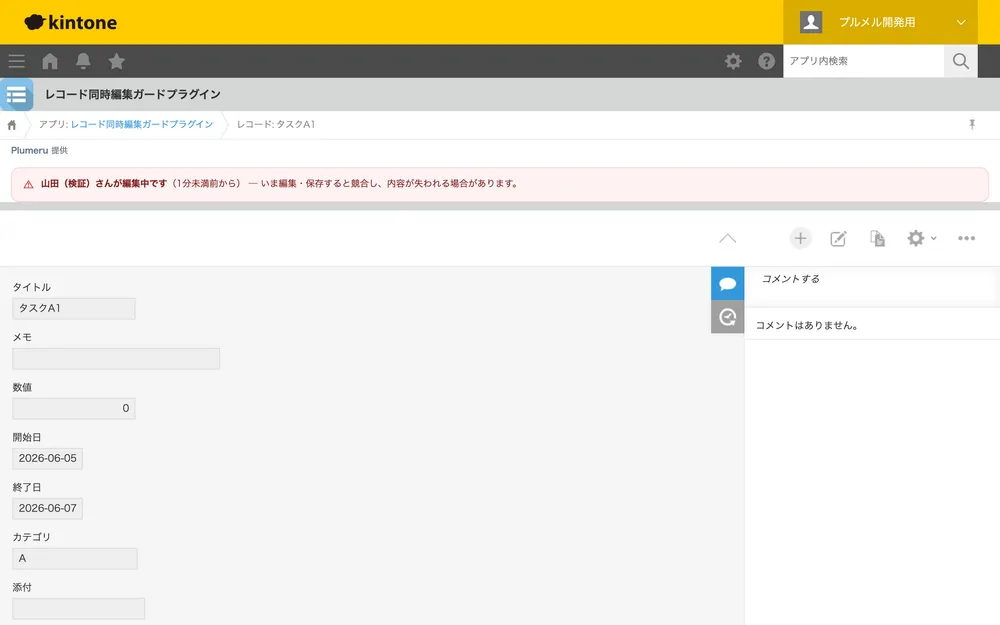This screenshot has height=625, width=1000.
Task: Click コメントはありません。 message
Action: coord(807,325)
